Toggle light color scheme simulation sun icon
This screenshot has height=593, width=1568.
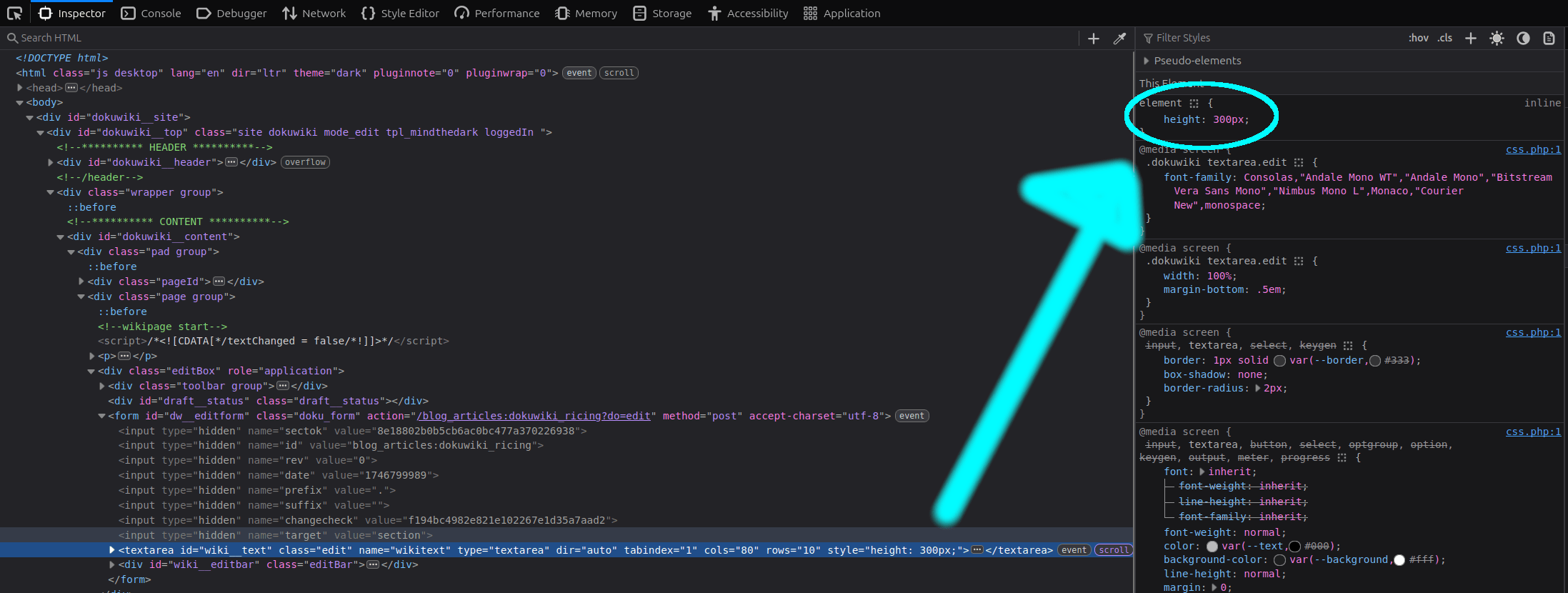(1497, 39)
